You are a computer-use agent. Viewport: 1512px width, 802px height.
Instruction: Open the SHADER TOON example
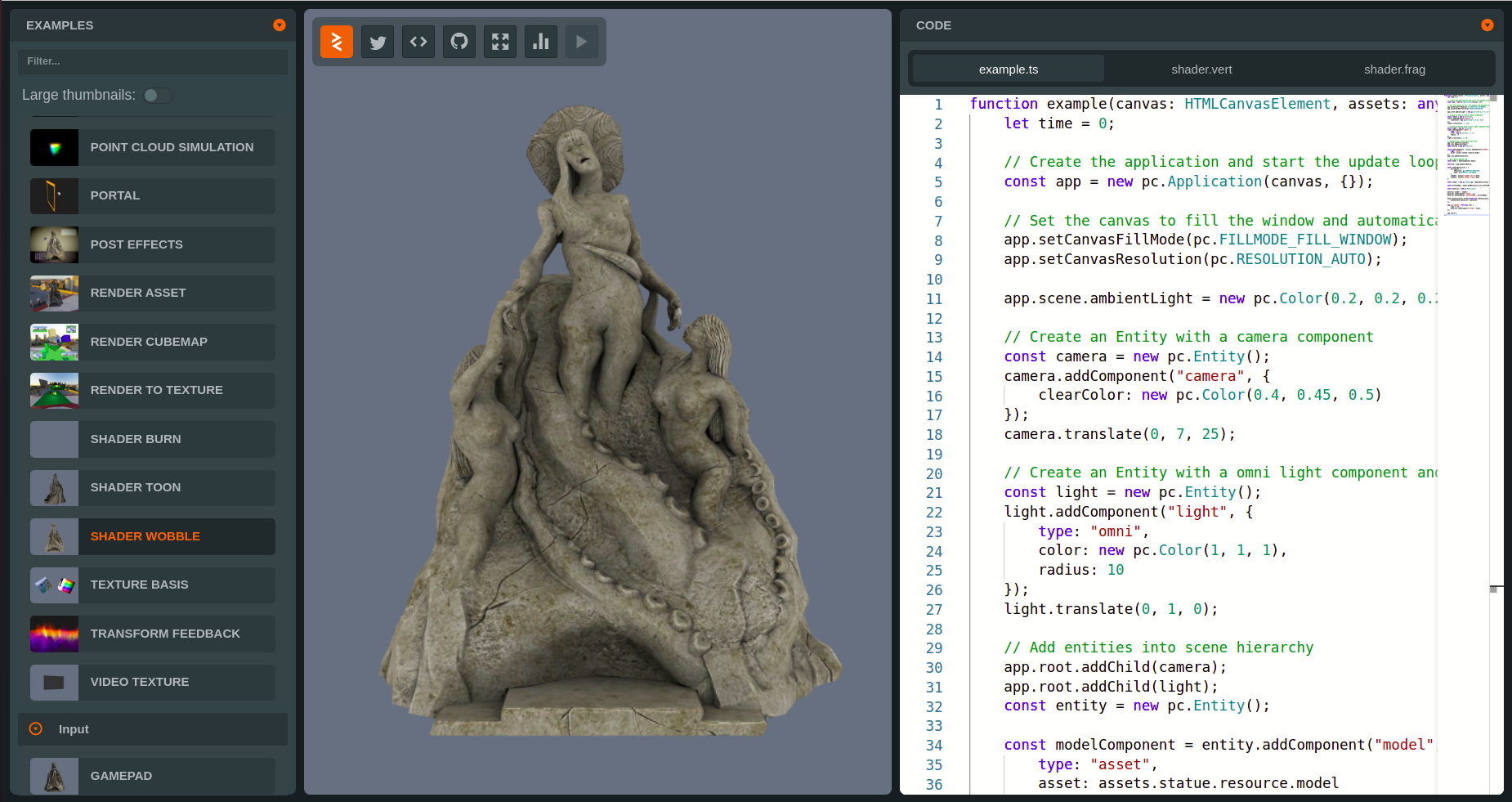(x=152, y=487)
